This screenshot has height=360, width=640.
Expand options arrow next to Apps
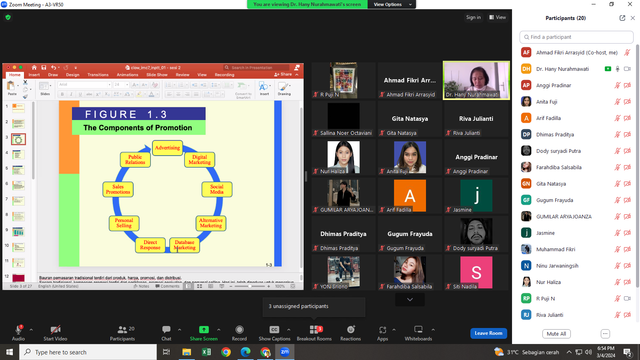click(x=394, y=330)
